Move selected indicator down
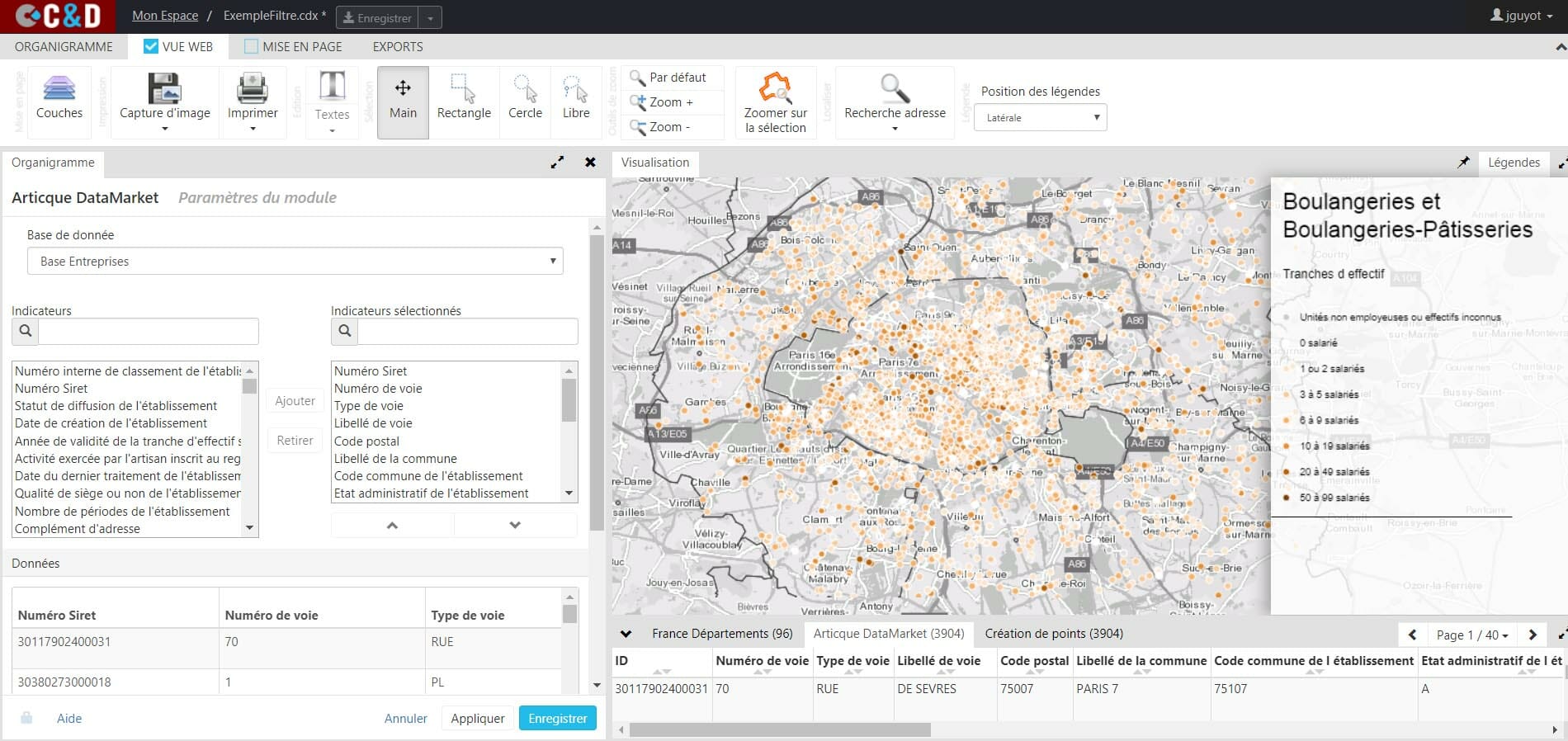 tap(515, 525)
